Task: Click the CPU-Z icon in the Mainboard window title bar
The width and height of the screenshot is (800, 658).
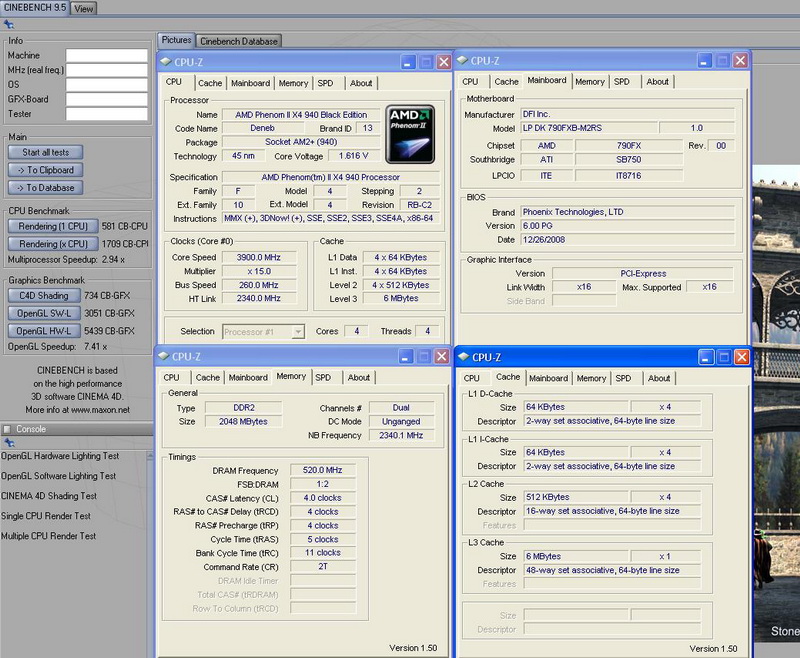Action: point(464,61)
